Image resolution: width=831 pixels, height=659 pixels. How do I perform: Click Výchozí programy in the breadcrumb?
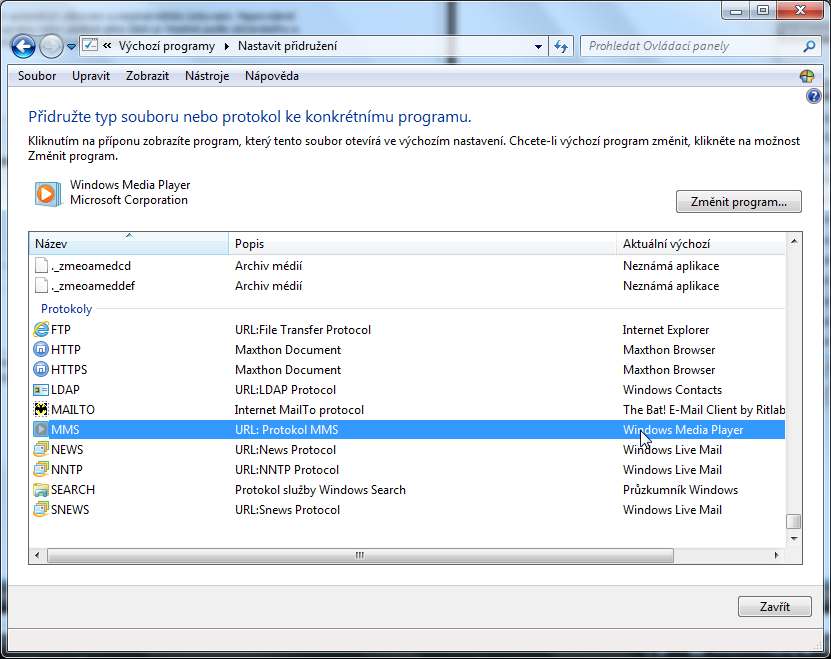(x=166, y=46)
